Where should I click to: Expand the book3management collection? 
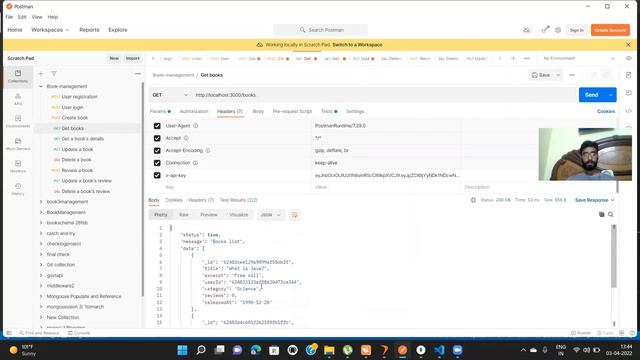pos(41,202)
